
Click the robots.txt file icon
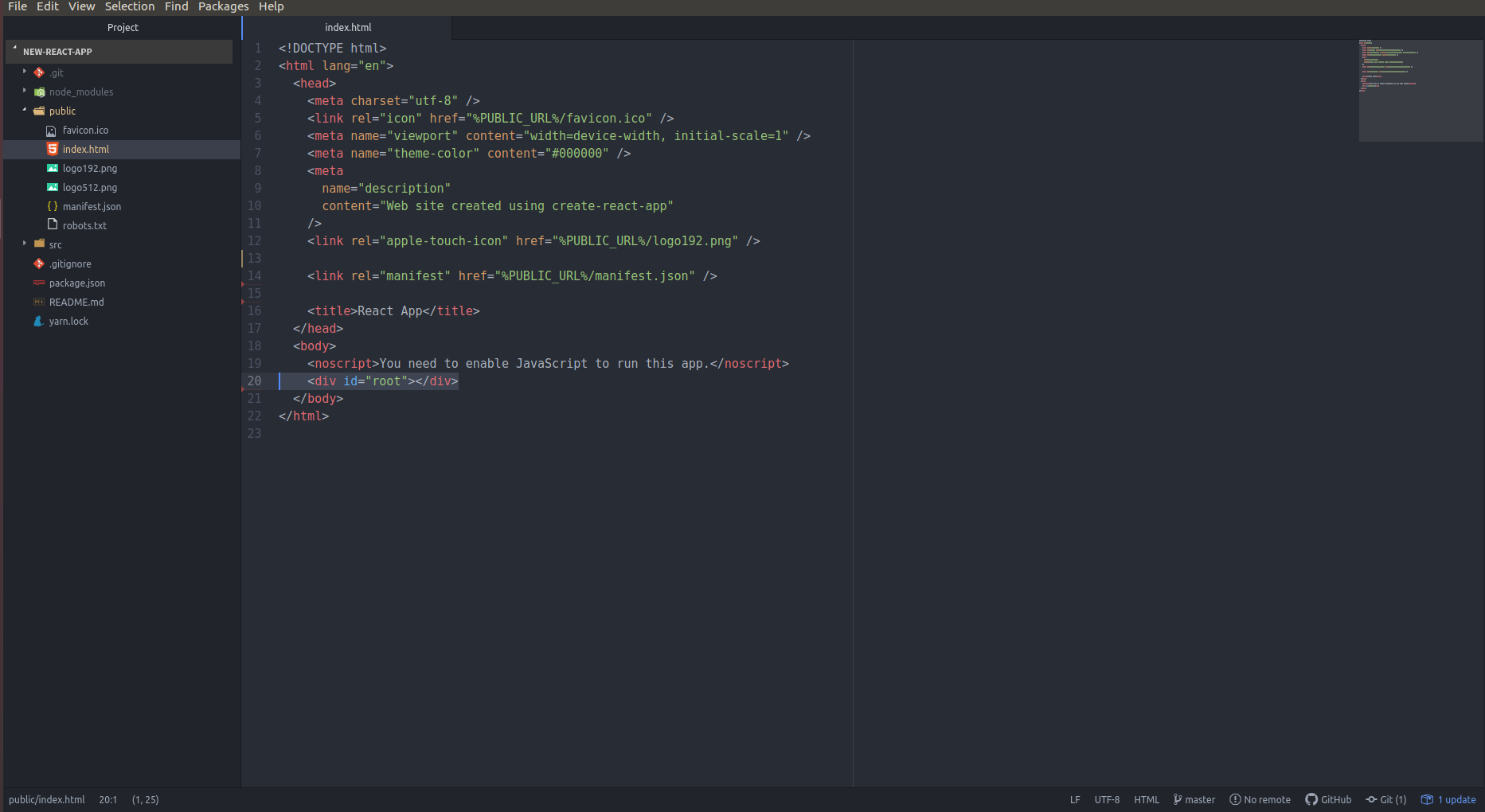52,224
